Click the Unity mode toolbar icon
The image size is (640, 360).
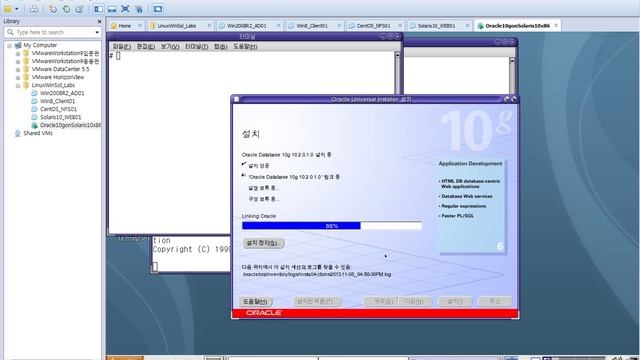[139, 9]
